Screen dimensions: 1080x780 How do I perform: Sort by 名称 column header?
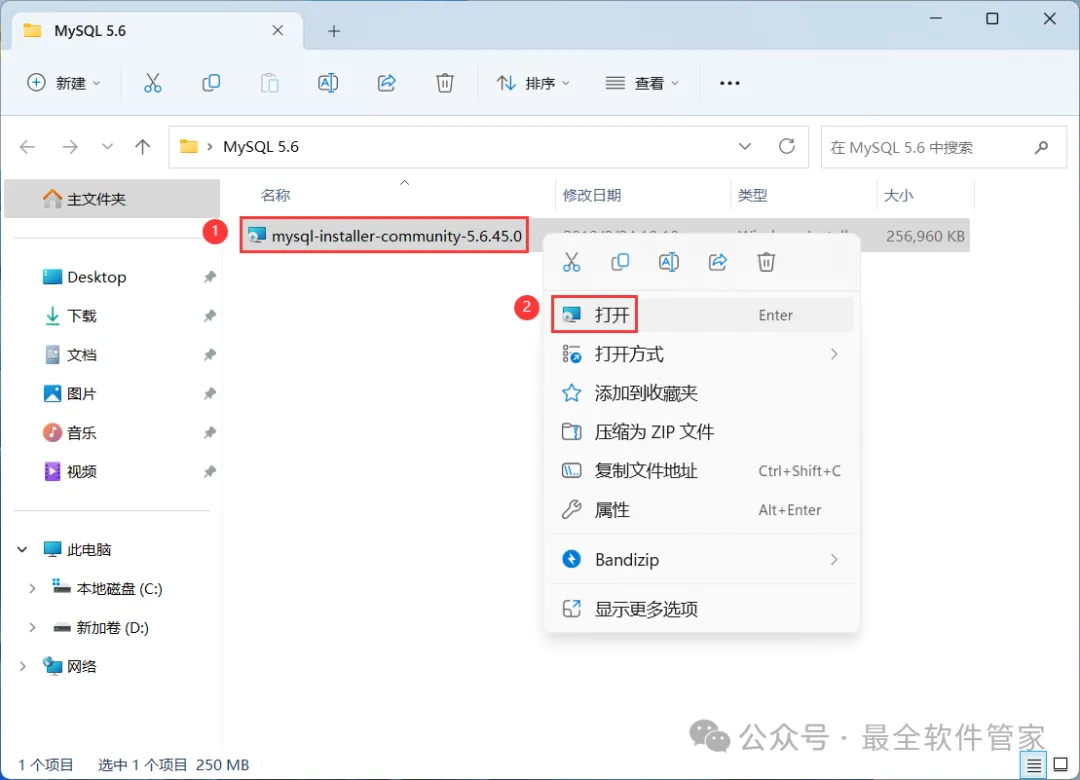(276, 196)
